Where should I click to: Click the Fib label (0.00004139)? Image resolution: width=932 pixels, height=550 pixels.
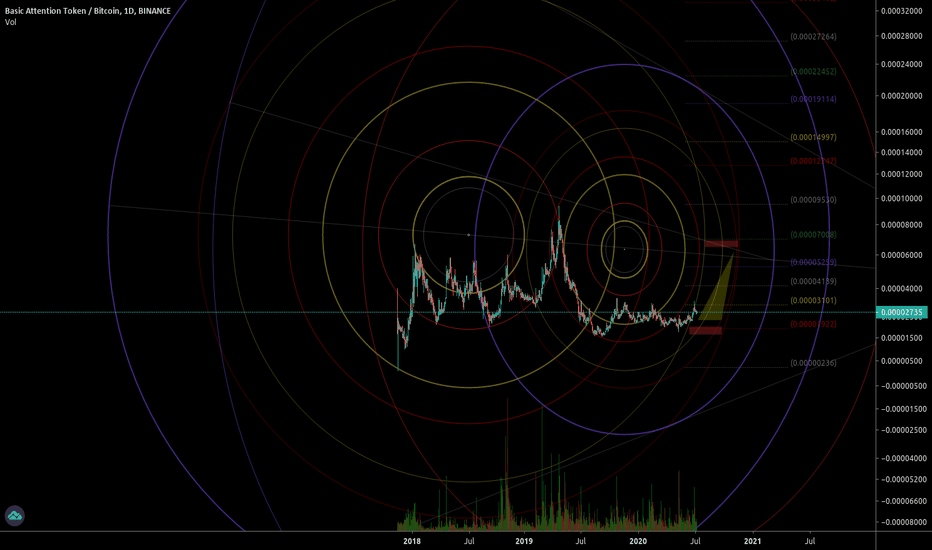pos(813,281)
